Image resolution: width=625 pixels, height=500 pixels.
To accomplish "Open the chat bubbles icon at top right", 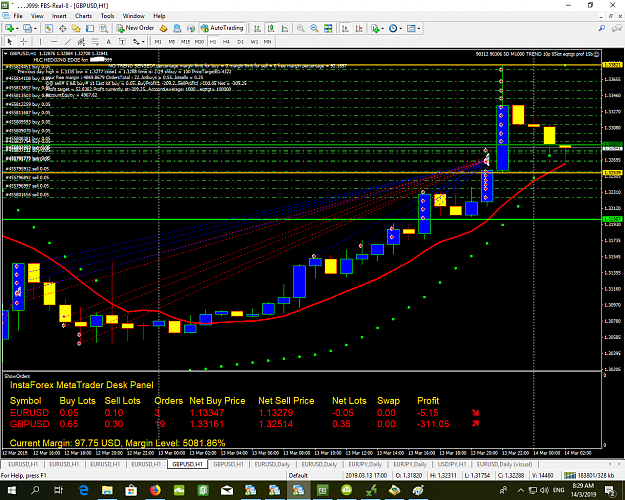I will 617,28.
